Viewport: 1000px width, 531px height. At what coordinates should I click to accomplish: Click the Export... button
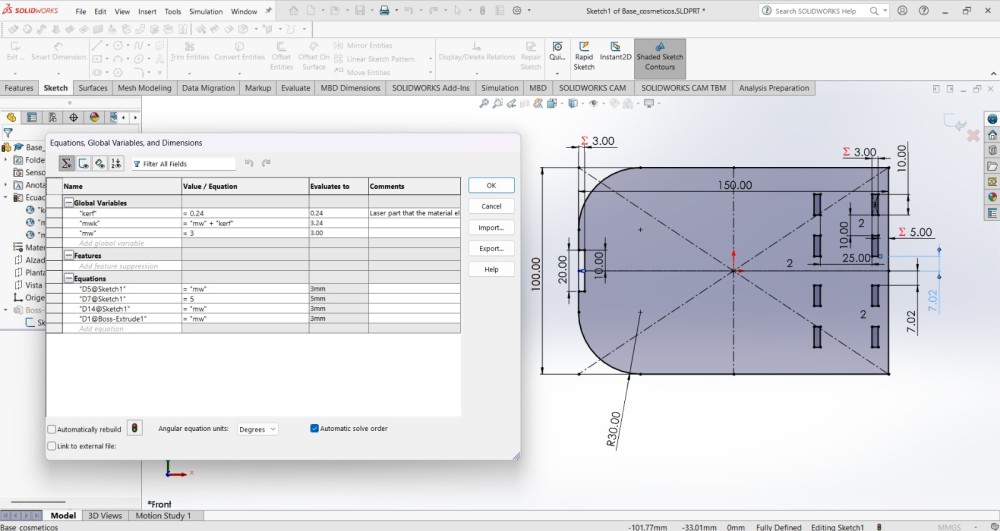point(491,248)
